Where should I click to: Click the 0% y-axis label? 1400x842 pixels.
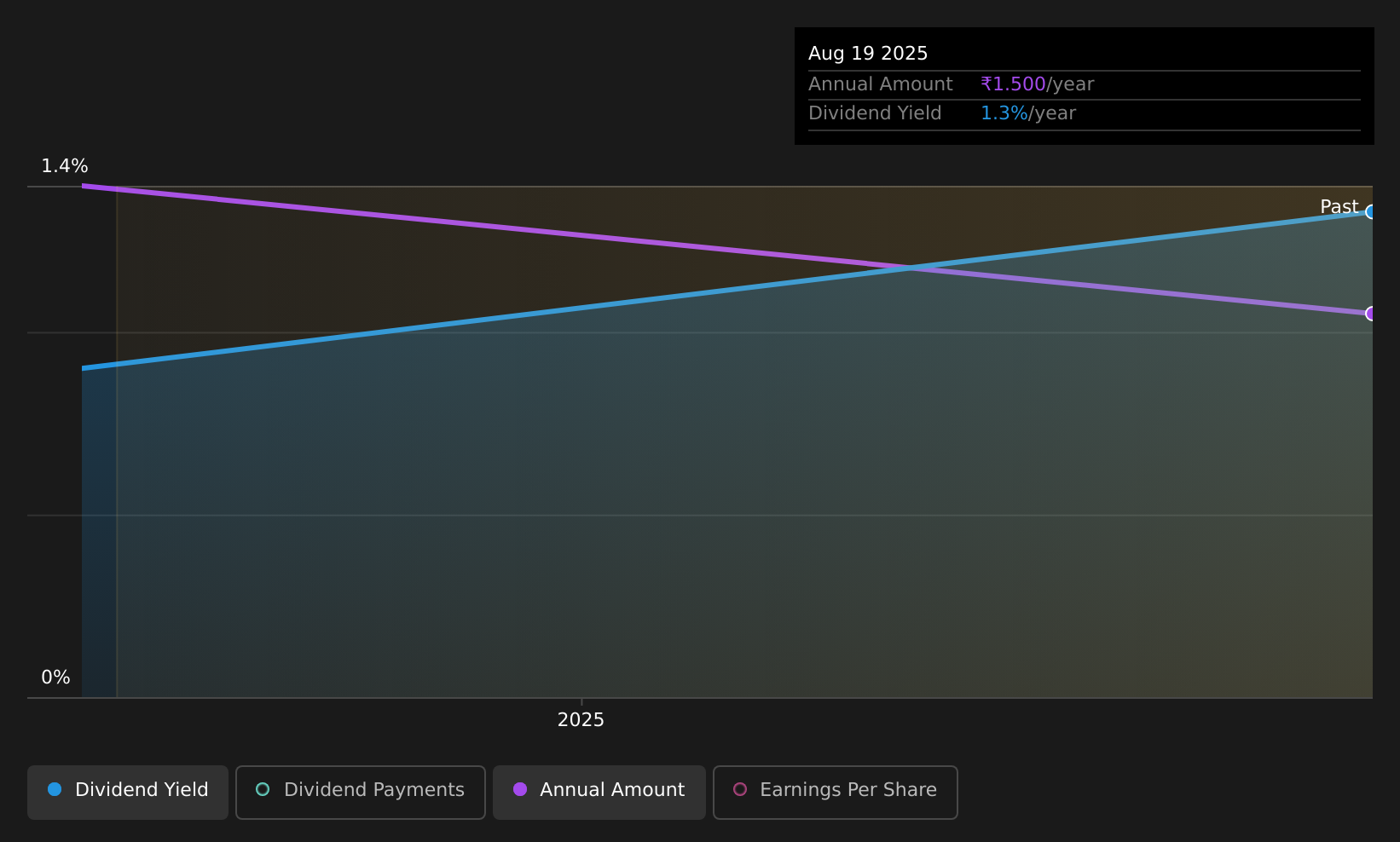coord(55,678)
